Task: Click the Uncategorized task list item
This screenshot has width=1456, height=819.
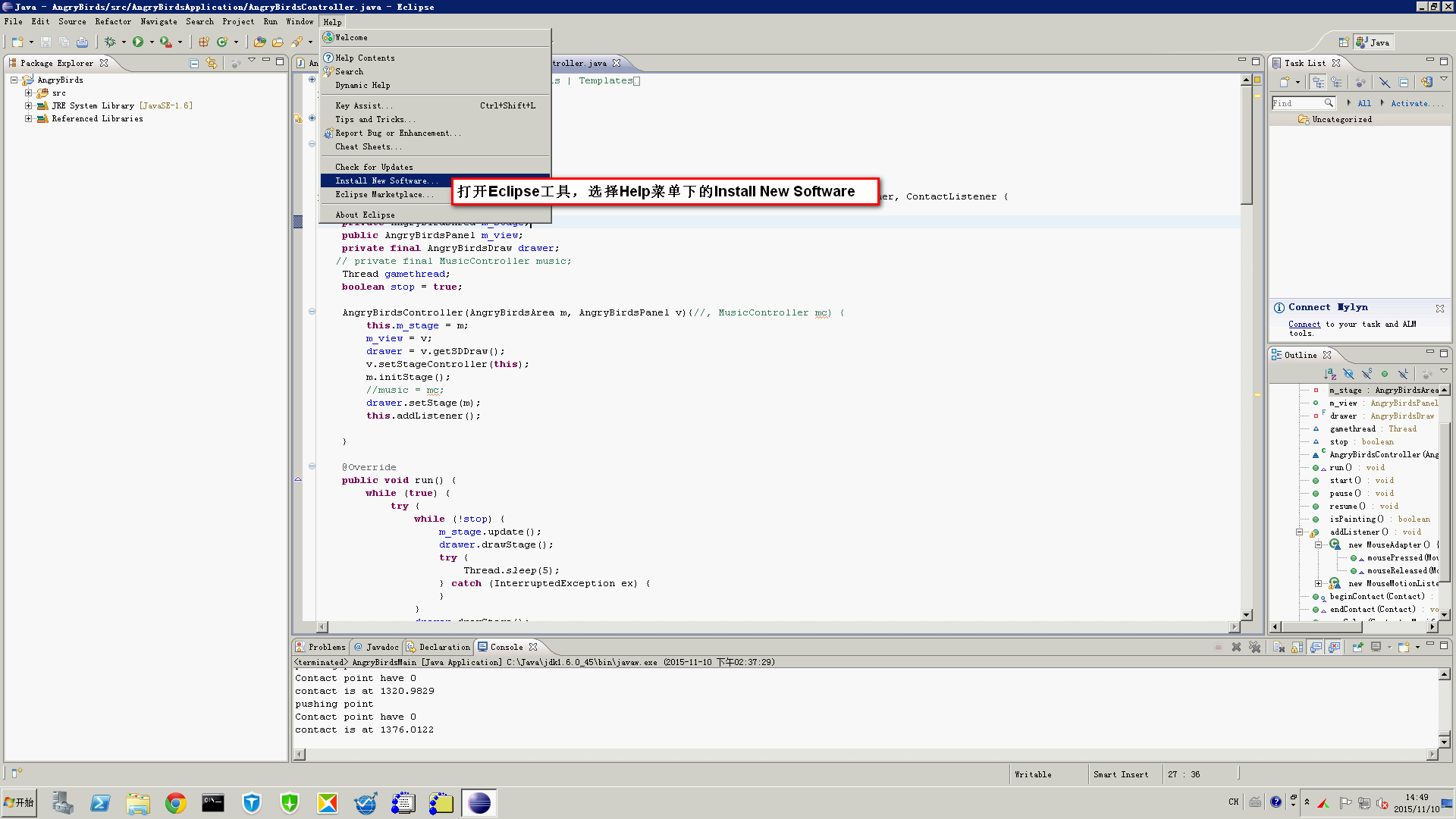Action: coord(1341,118)
